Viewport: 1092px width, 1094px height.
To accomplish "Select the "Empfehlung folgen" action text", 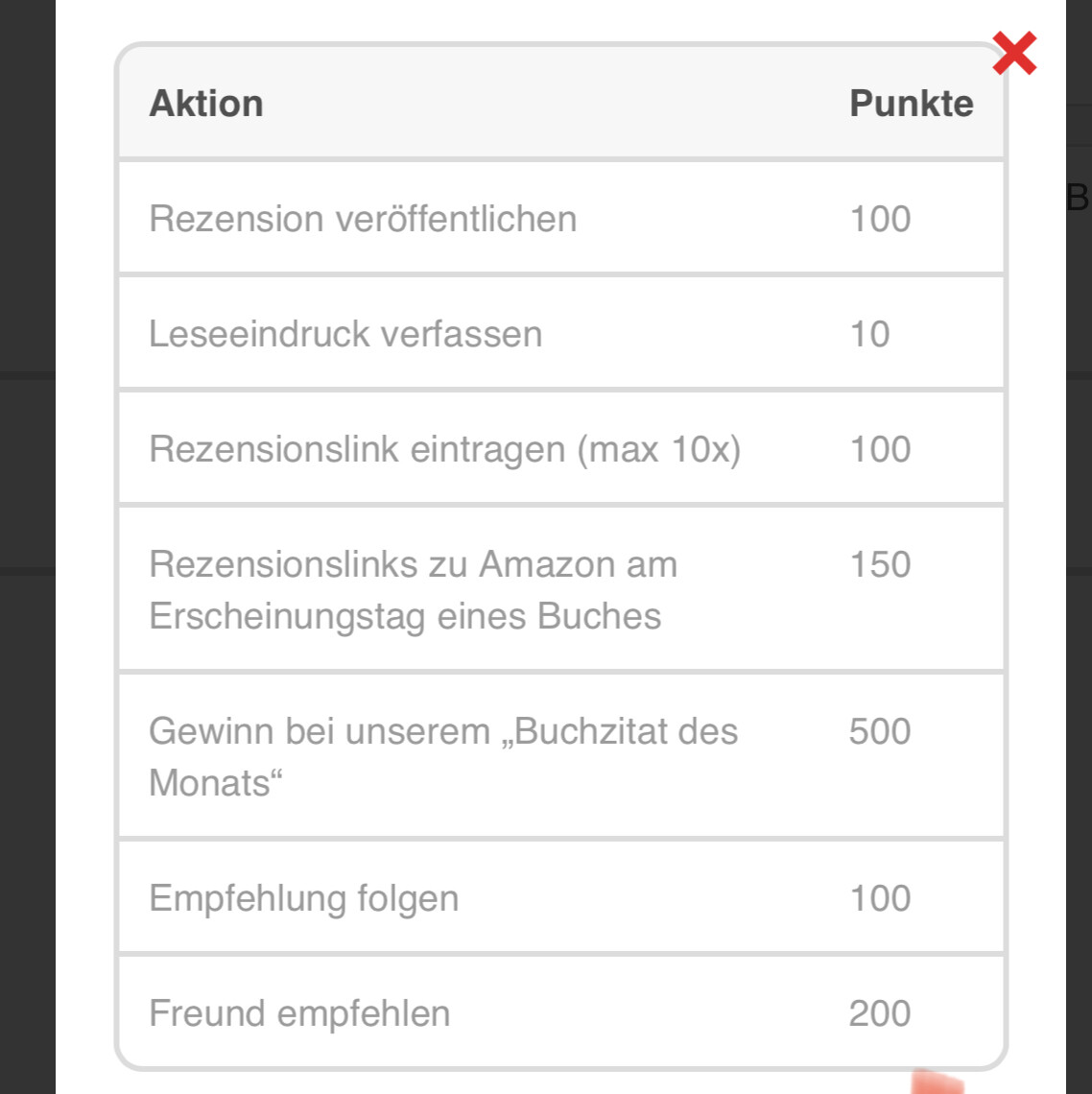I will click(x=303, y=898).
